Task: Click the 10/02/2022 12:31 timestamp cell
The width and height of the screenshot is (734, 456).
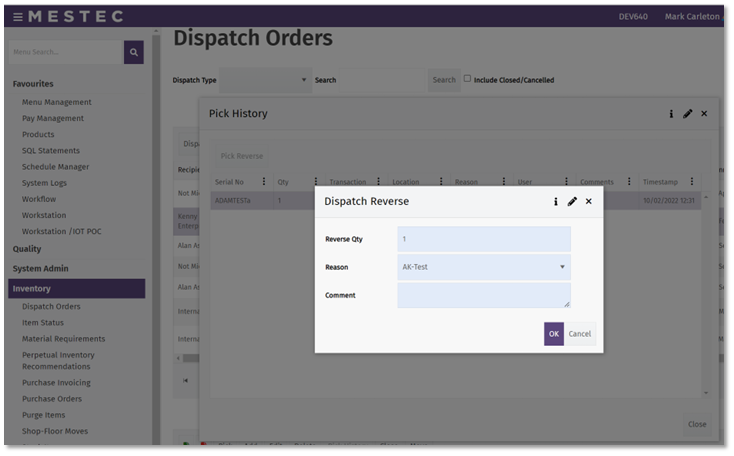Action: click(668, 200)
